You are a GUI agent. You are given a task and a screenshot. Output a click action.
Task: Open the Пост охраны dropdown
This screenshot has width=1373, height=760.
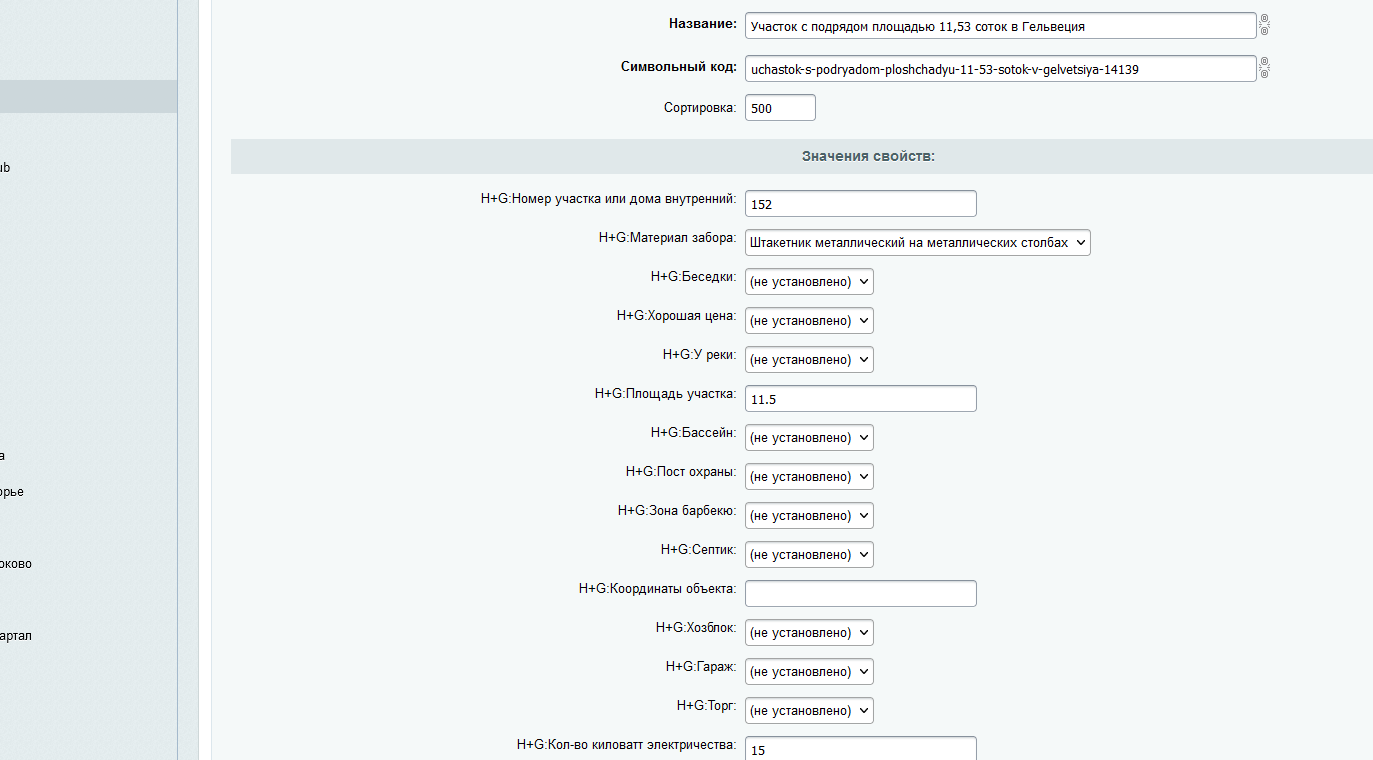809,477
